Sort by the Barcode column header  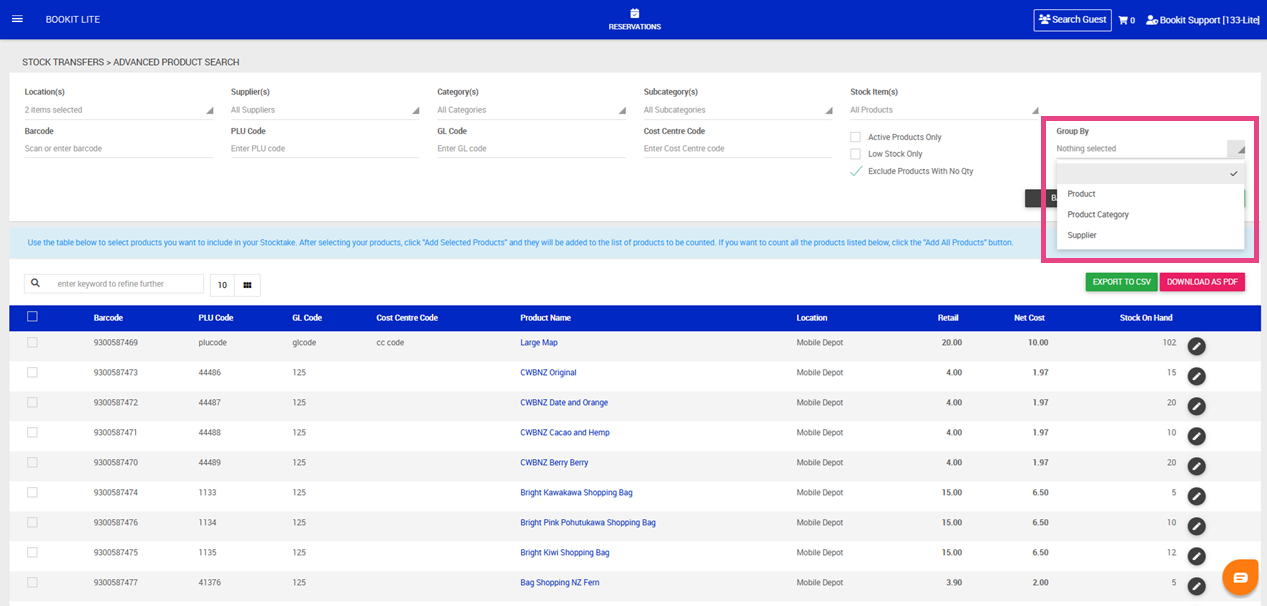[x=108, y=318]
